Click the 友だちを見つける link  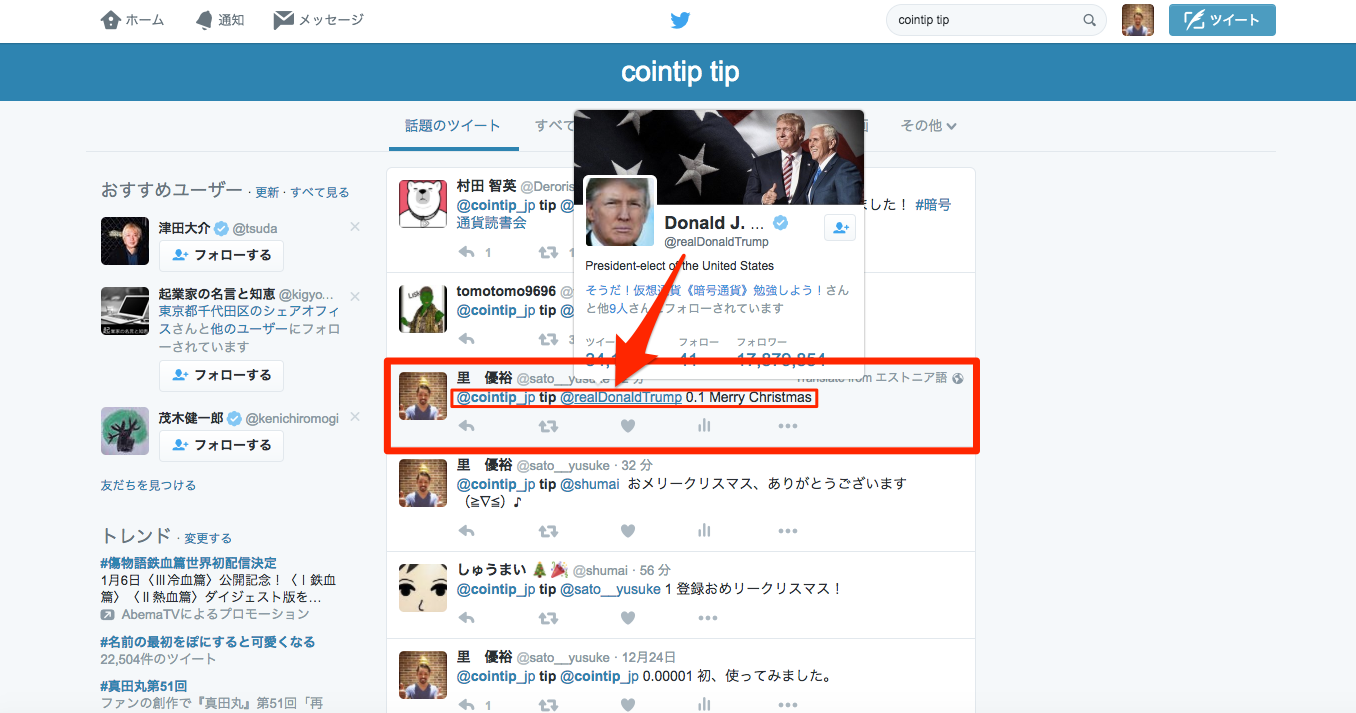click(148, 485)
